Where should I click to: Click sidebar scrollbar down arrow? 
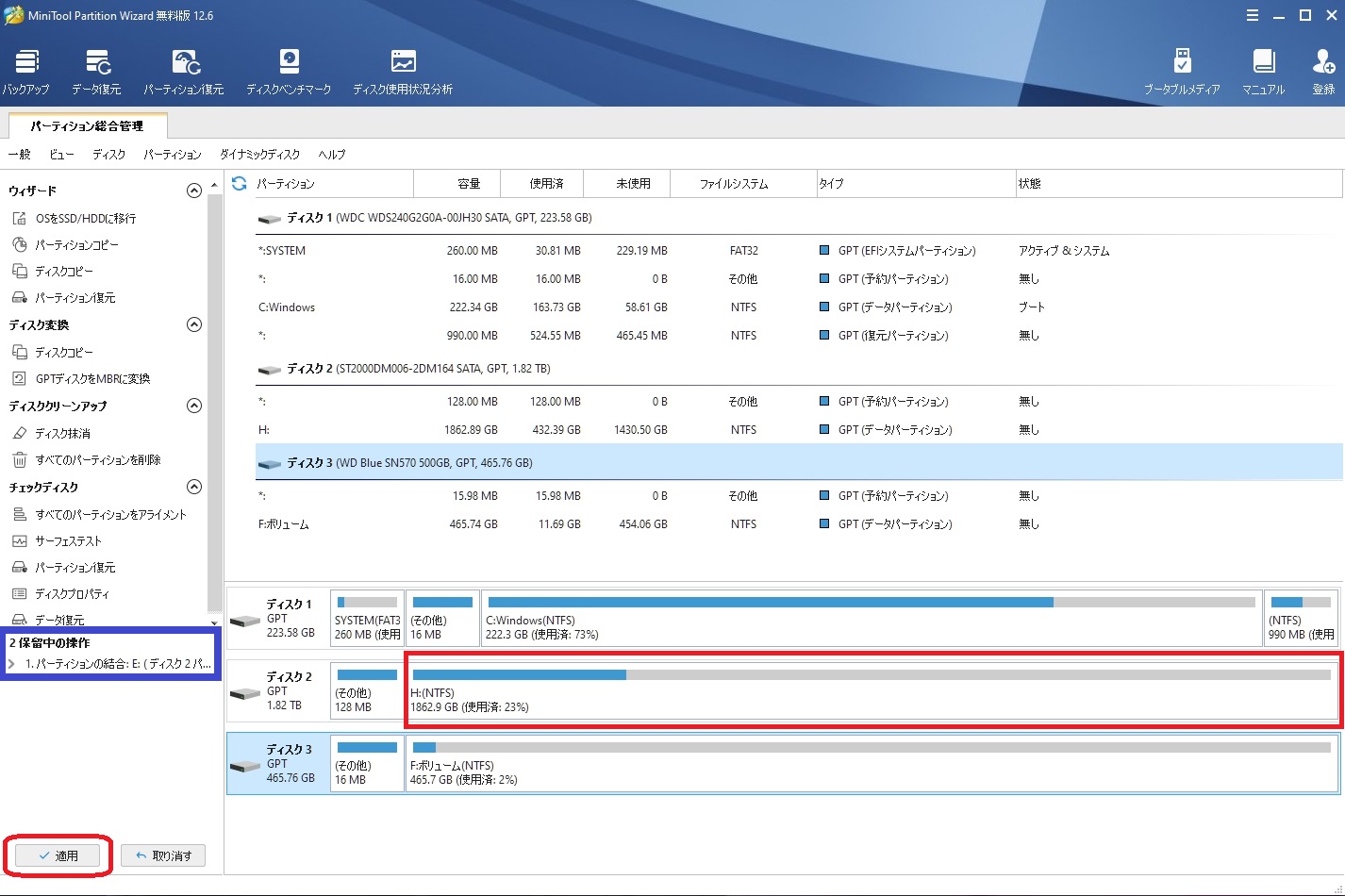tap(214, 622)
